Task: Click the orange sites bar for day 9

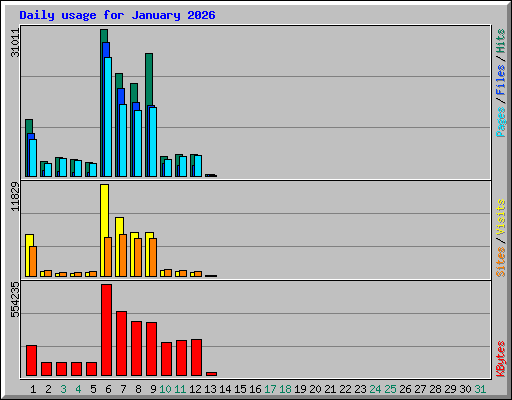Action: pos(153,257)
